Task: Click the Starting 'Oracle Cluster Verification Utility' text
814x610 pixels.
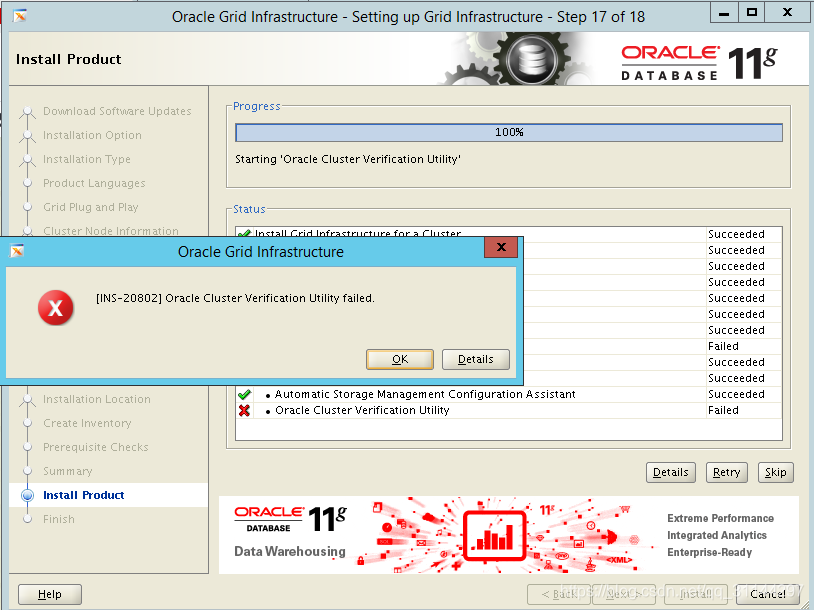Action: point(348,159)
